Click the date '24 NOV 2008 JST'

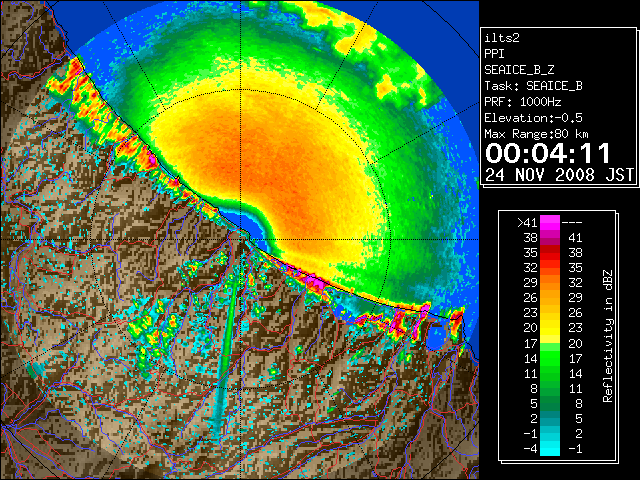[x=559, y=175]
